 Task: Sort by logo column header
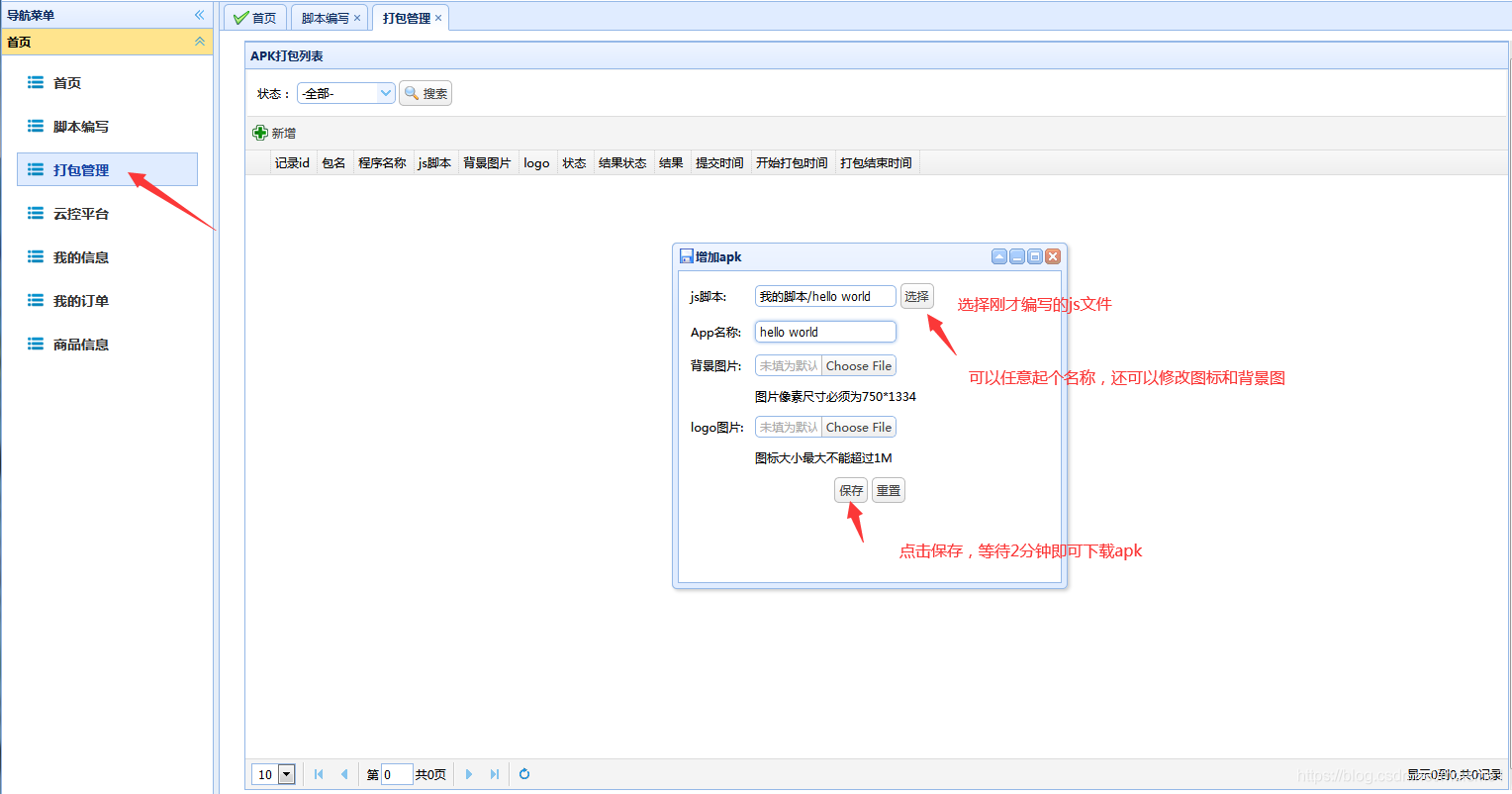coord(536,162)
